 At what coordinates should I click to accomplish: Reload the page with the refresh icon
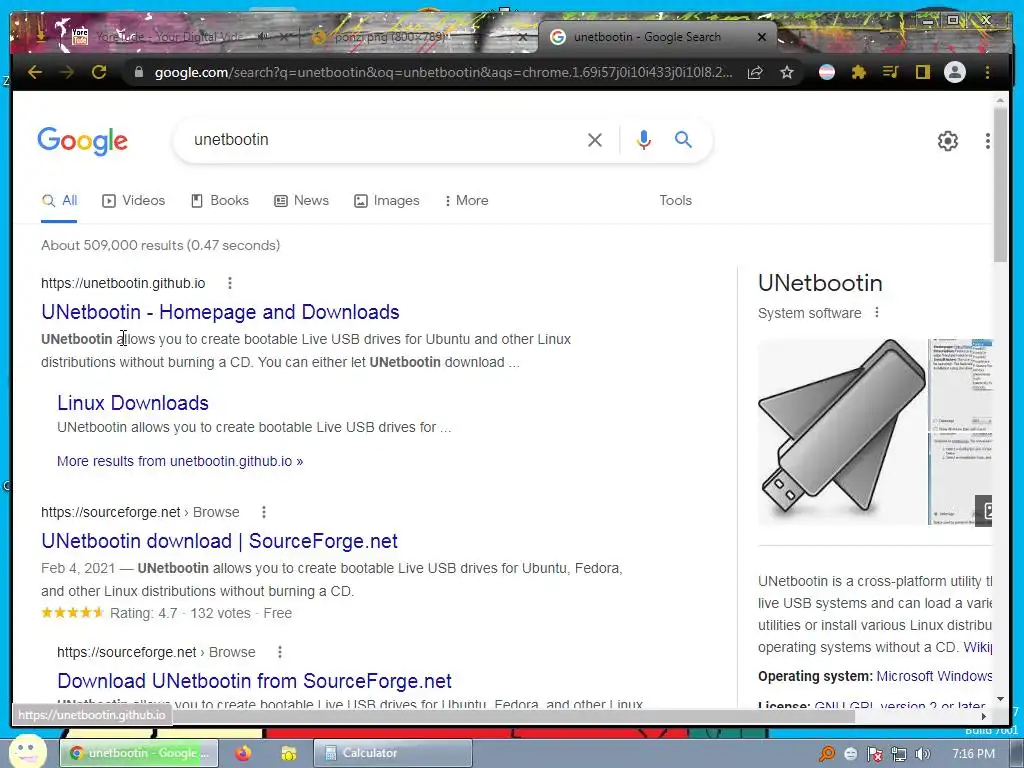point(99,72)
